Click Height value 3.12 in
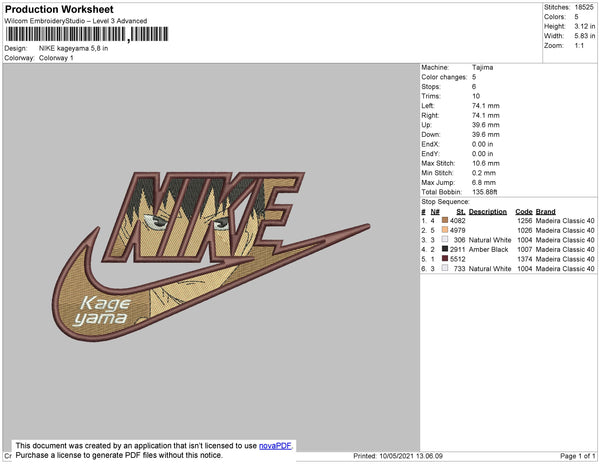 click(x=584, y=26)
